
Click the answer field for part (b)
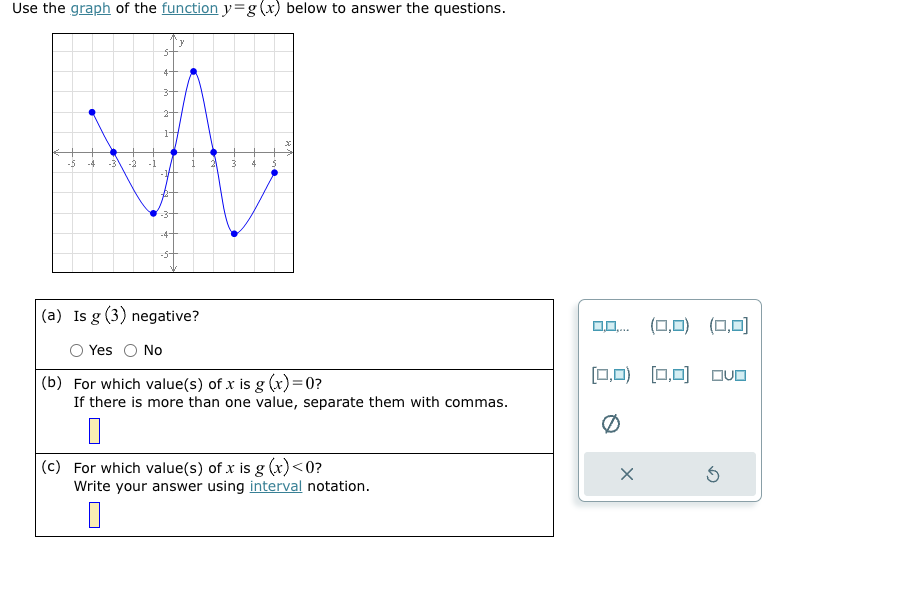[x=93, y=430]
